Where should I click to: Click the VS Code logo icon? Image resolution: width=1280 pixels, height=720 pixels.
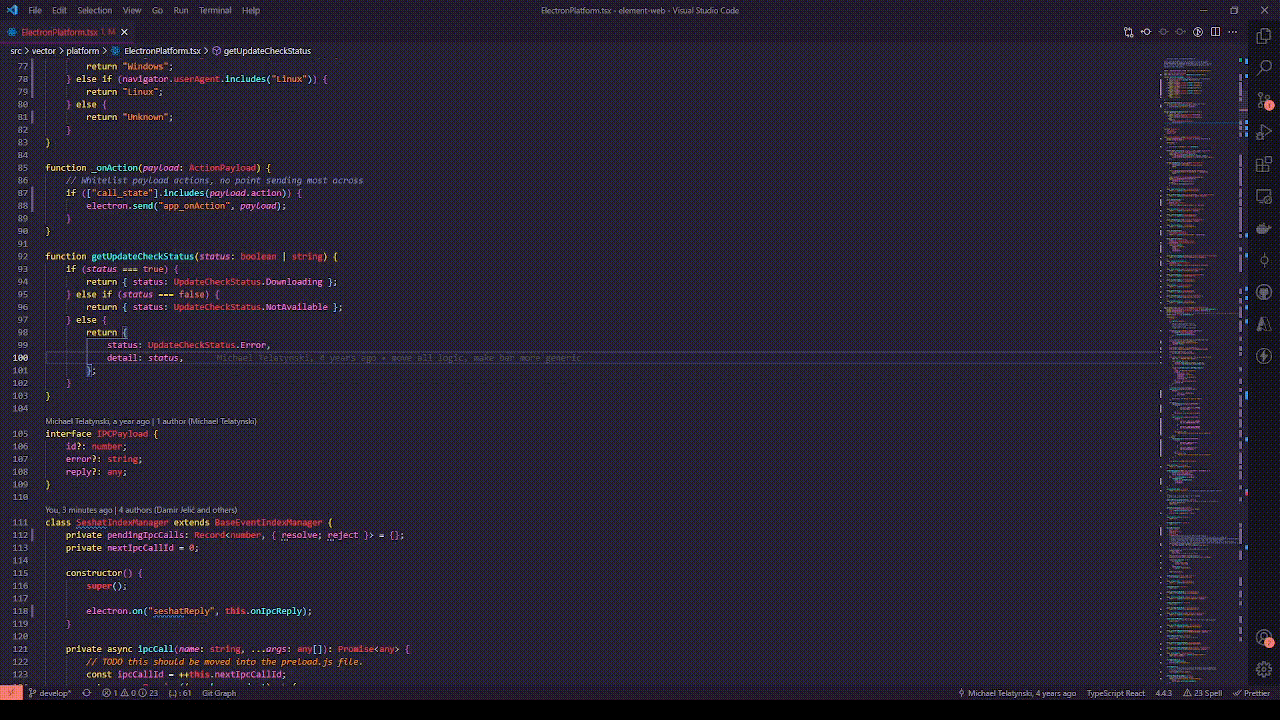tap(11, 10)
